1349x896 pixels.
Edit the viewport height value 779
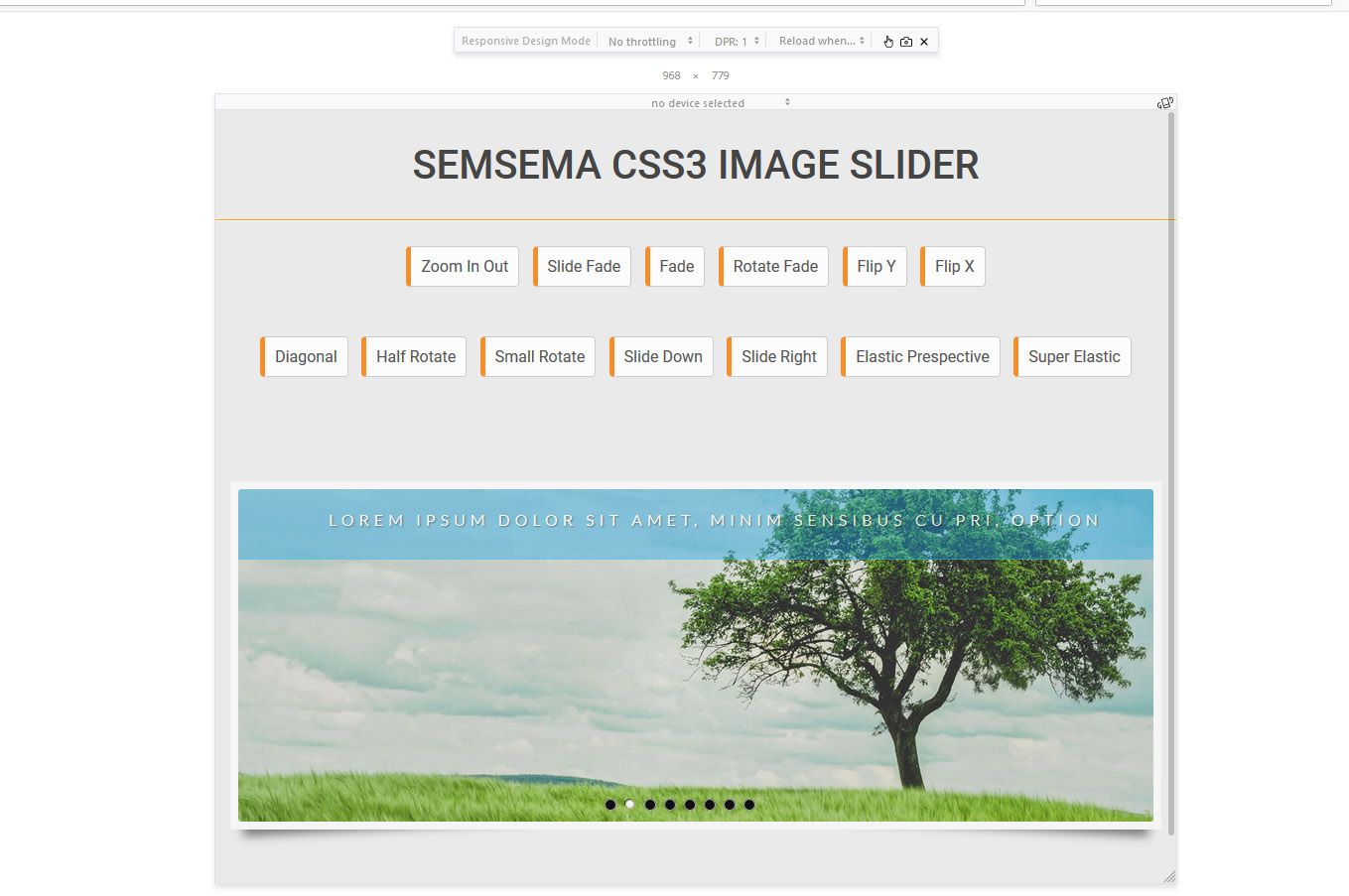pyautogui.click(x=721, y=75)
